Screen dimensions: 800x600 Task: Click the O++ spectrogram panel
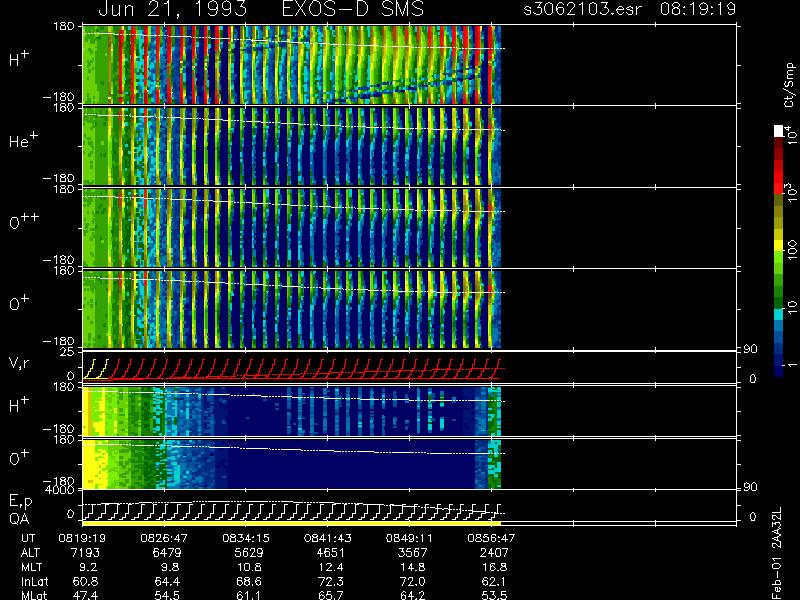(x=291, y=228)
